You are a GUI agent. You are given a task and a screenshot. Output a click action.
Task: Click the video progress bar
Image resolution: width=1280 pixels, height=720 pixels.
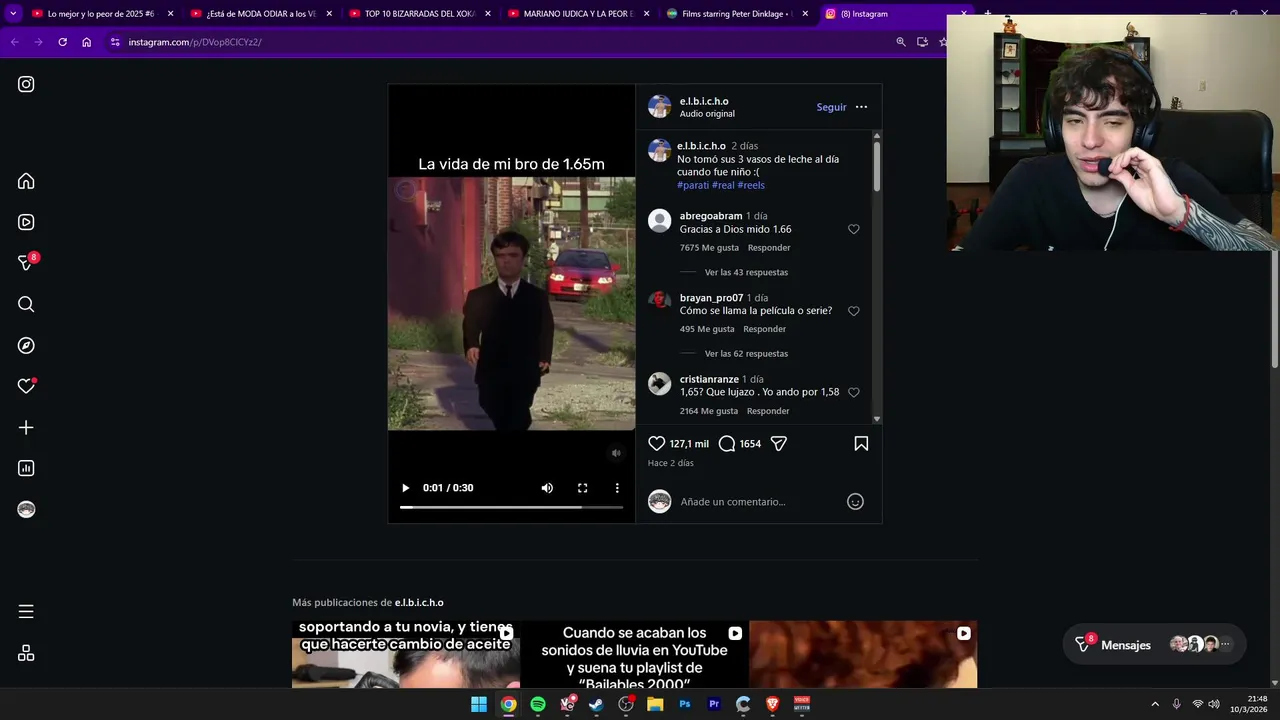(x=511, y=508)
